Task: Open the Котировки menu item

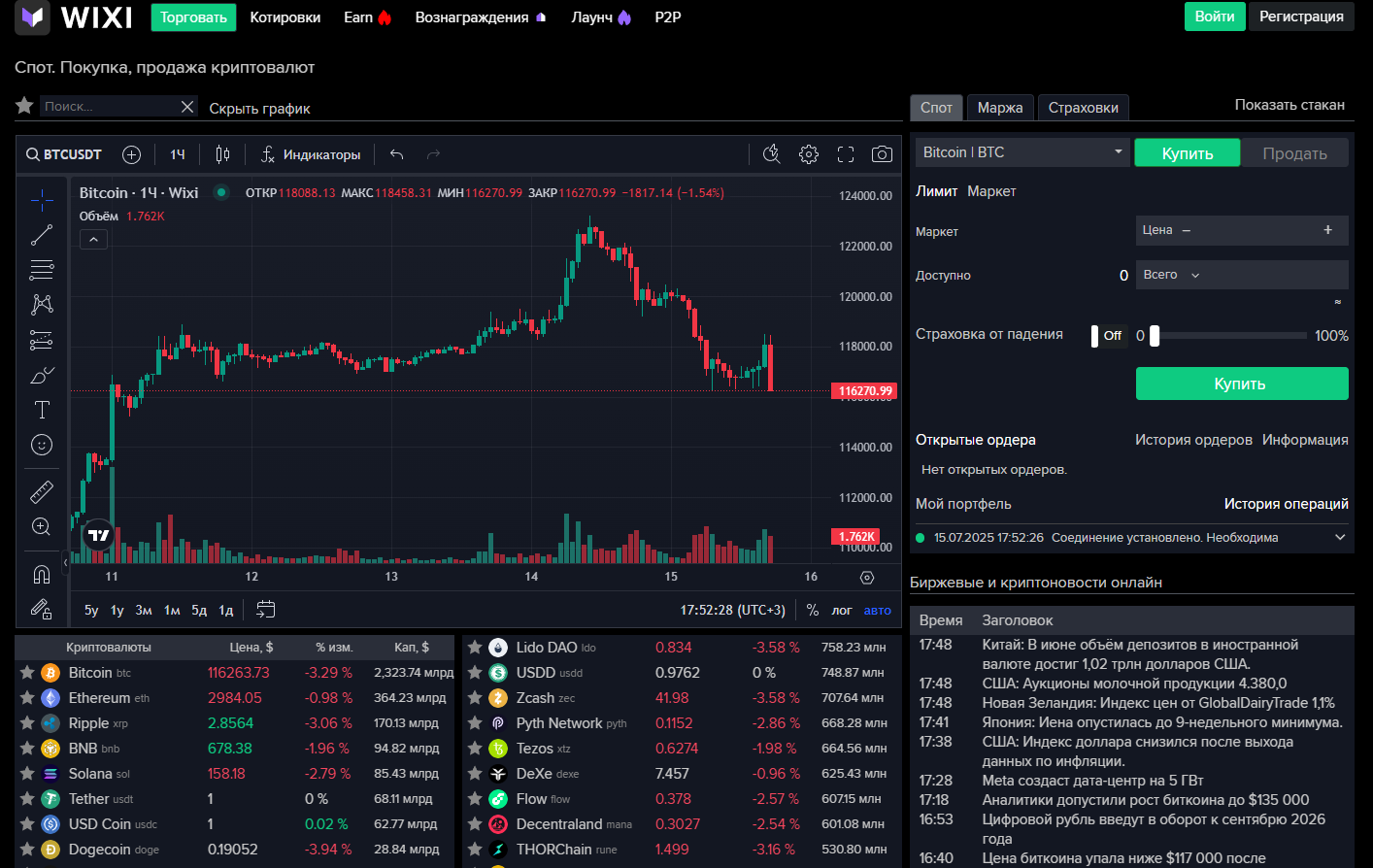Action: tap(285, 17)
